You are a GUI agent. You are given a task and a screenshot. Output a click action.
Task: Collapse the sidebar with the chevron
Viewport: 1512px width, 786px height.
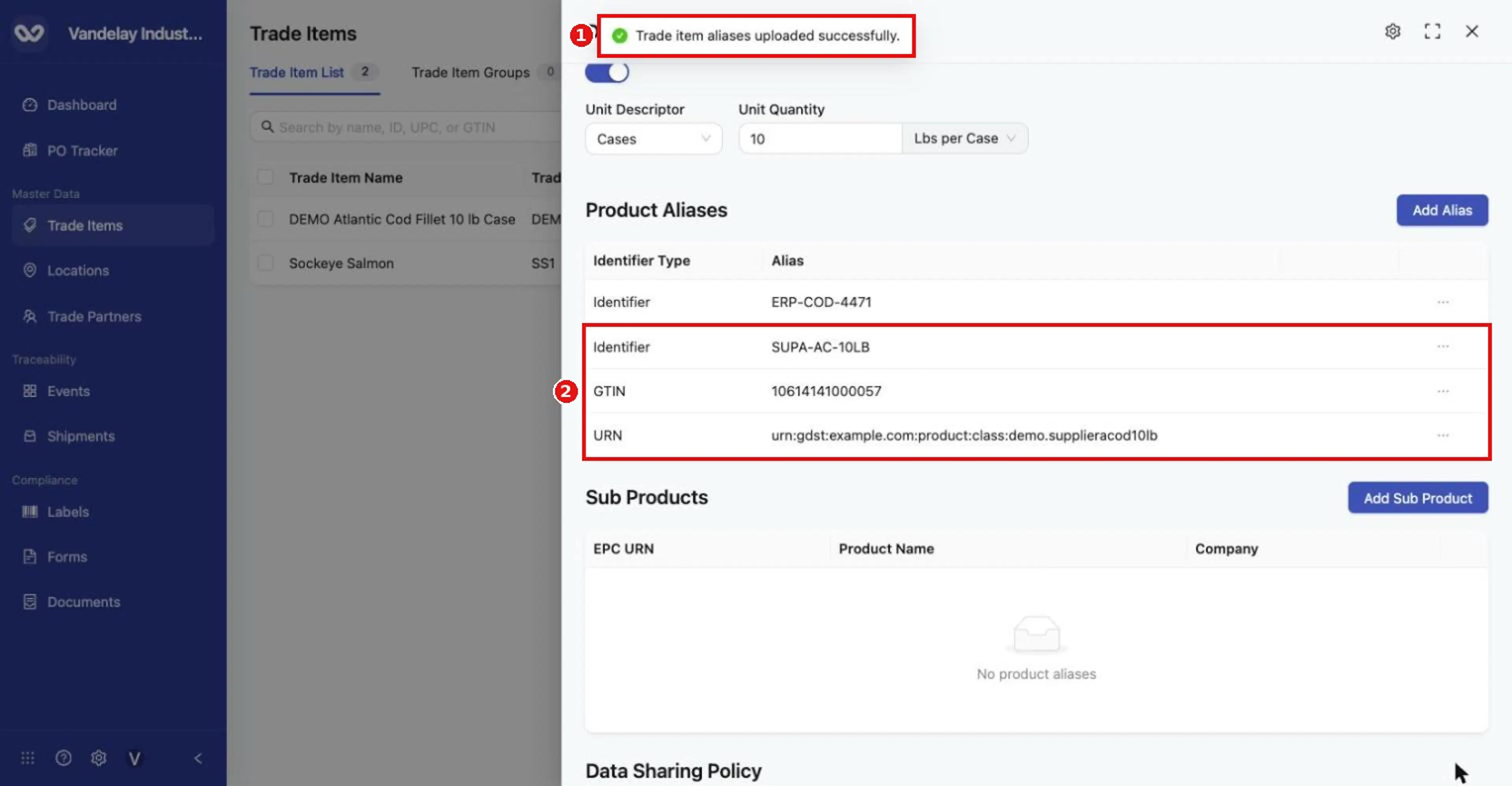pos(198,758)
